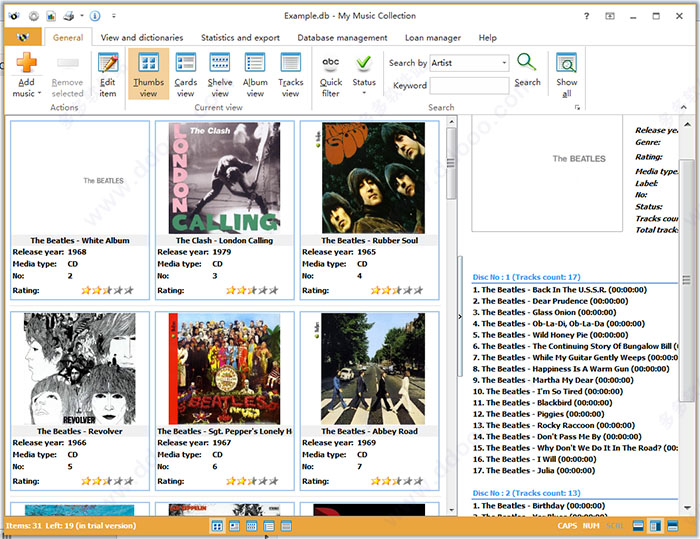Click the printer icon in title bar
700x539 pixels.
click(68, 16)
